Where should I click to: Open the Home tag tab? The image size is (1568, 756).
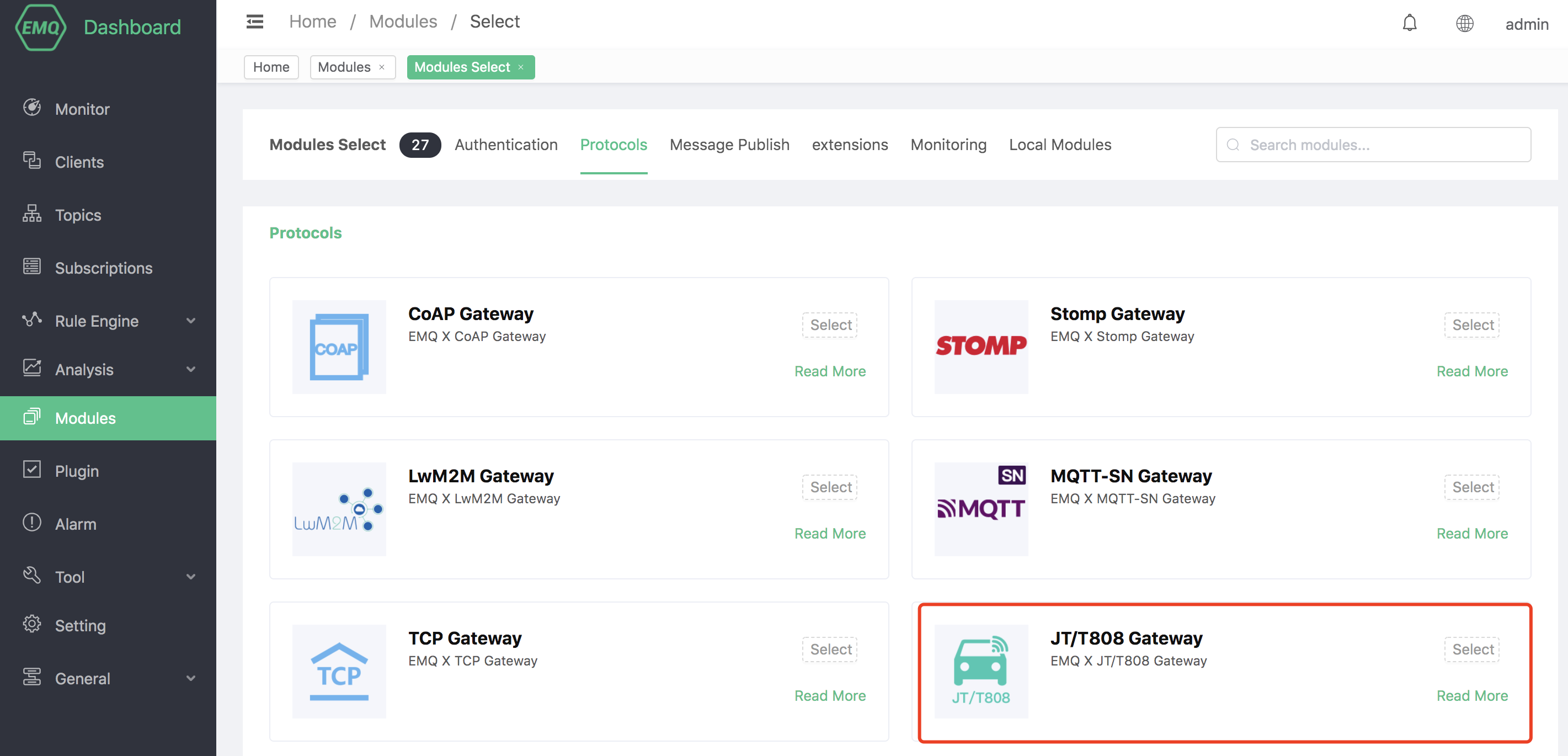(x=271, y=67)
